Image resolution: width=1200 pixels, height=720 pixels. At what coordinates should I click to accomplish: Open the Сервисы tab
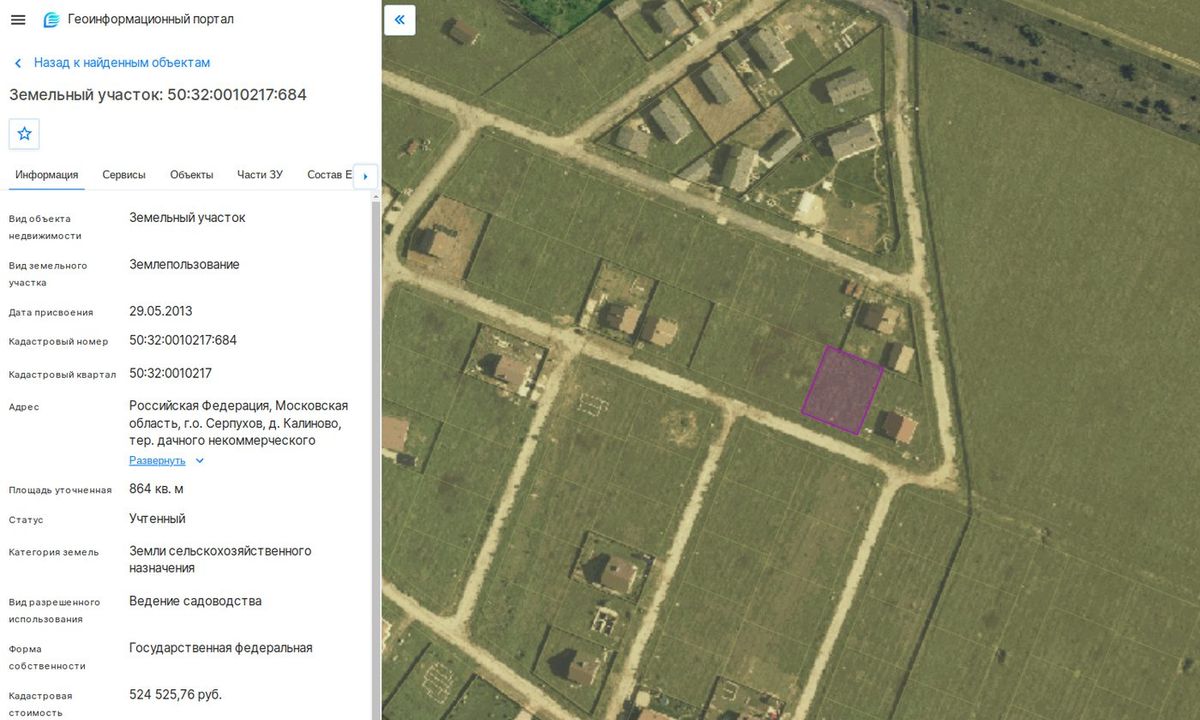[124, 175]
